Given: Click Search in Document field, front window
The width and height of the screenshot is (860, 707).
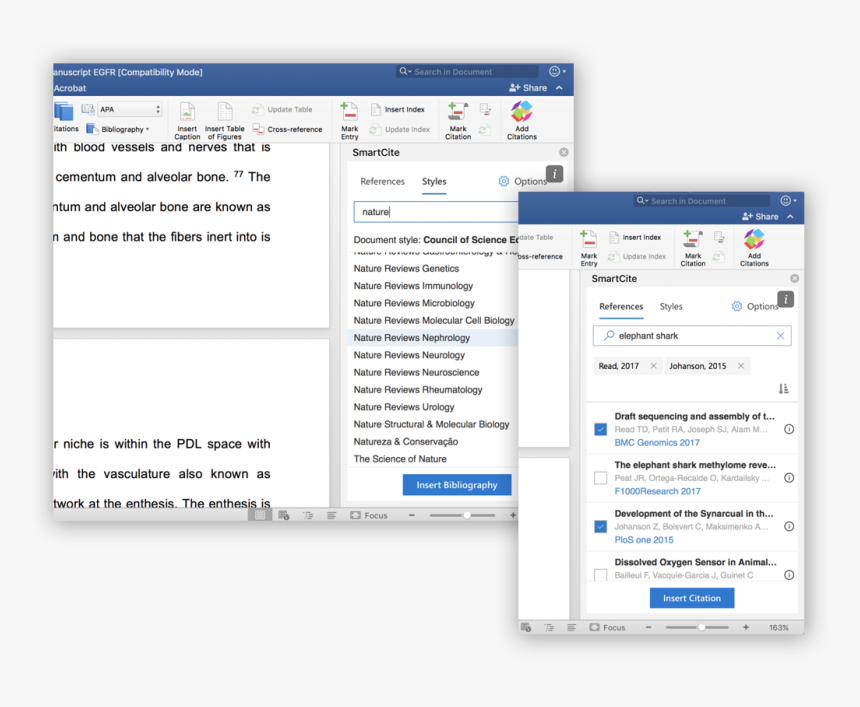Looking at the screenshot, I should pos(701,201).
